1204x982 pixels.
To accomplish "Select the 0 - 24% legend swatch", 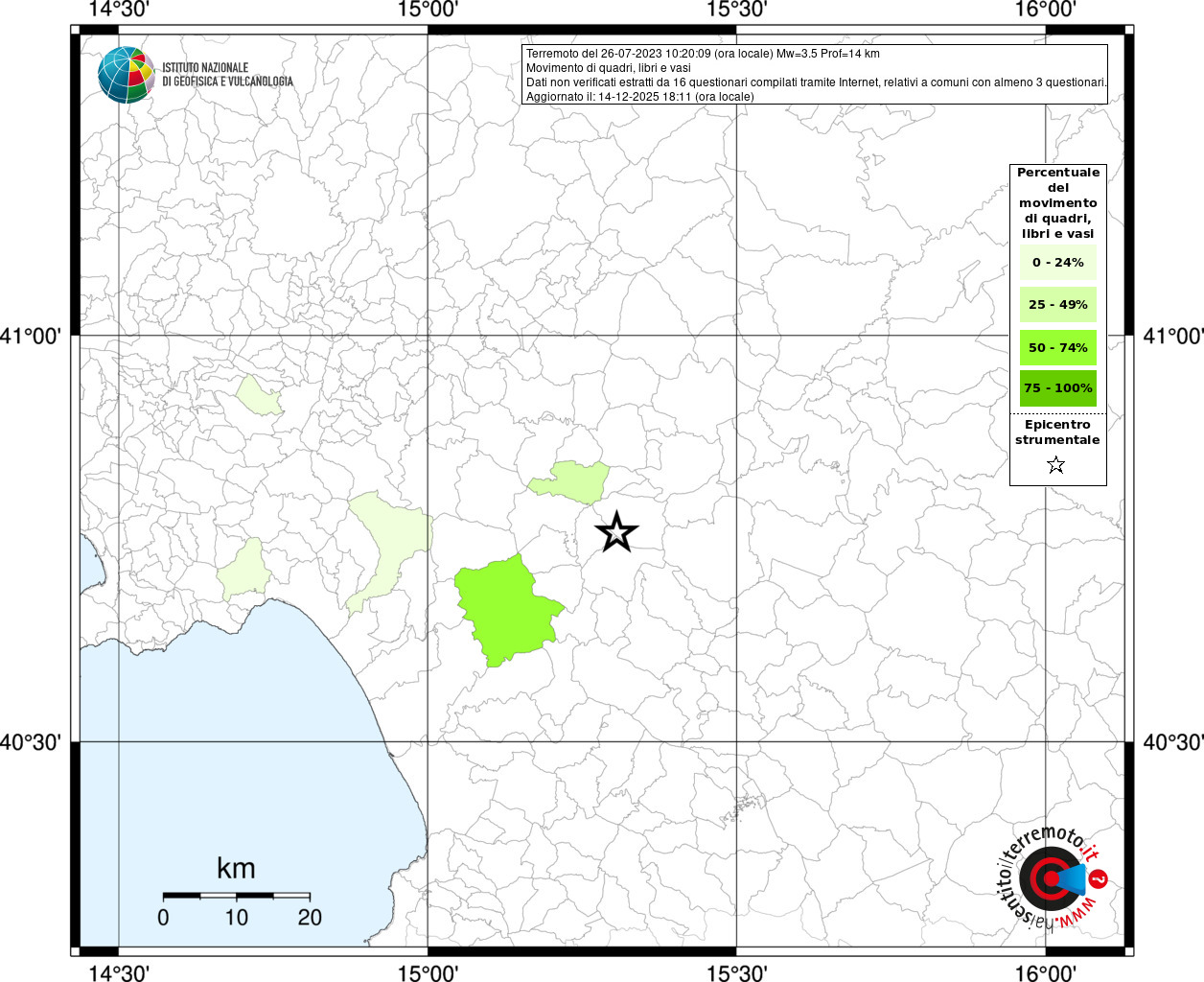I will [1058, 262].
